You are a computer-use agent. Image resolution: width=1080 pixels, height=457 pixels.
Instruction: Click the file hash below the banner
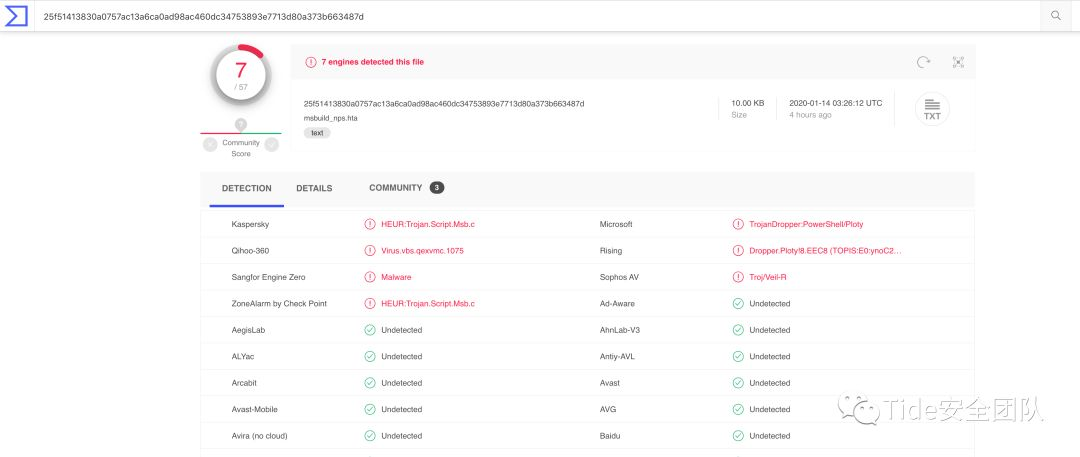444,103
